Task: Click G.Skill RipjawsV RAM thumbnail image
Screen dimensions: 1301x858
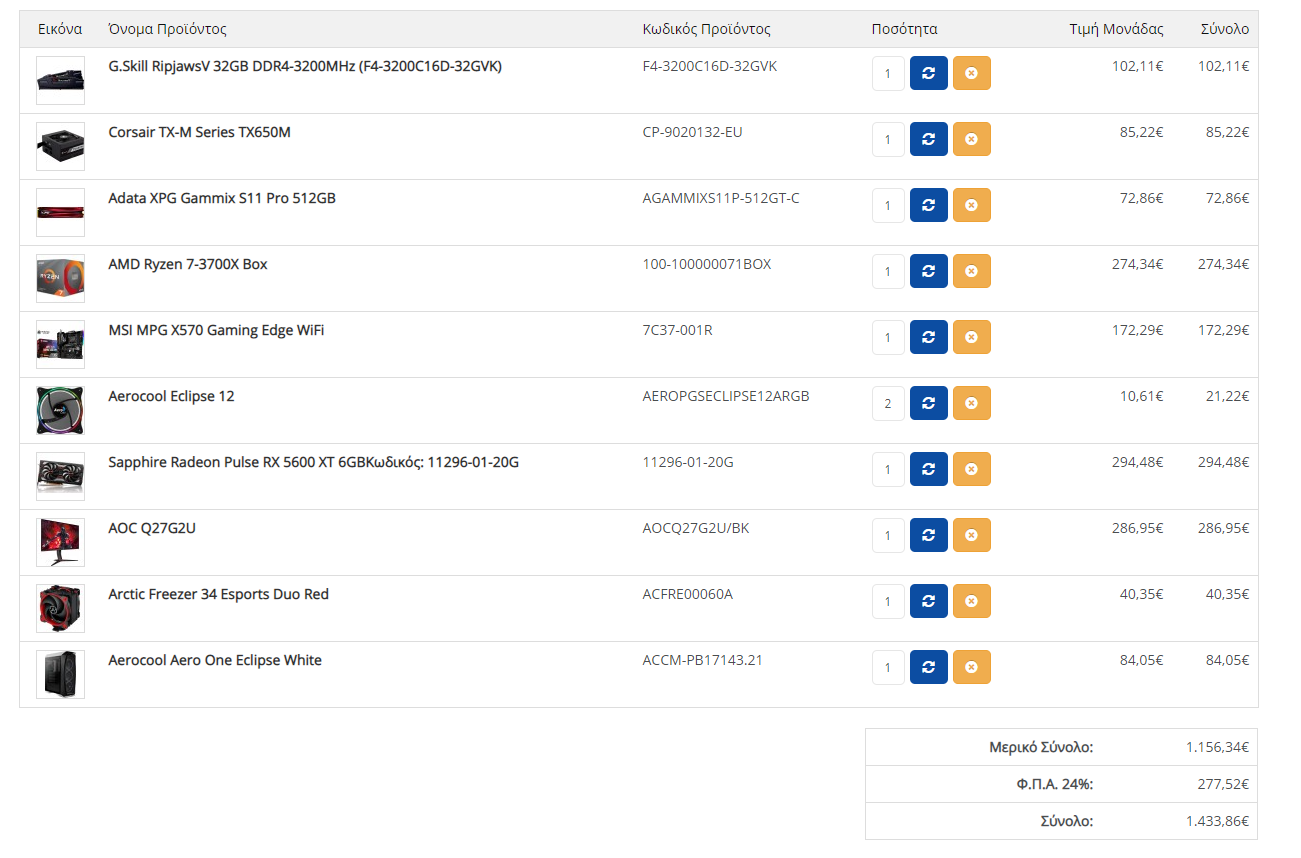Action: (60, 80)
